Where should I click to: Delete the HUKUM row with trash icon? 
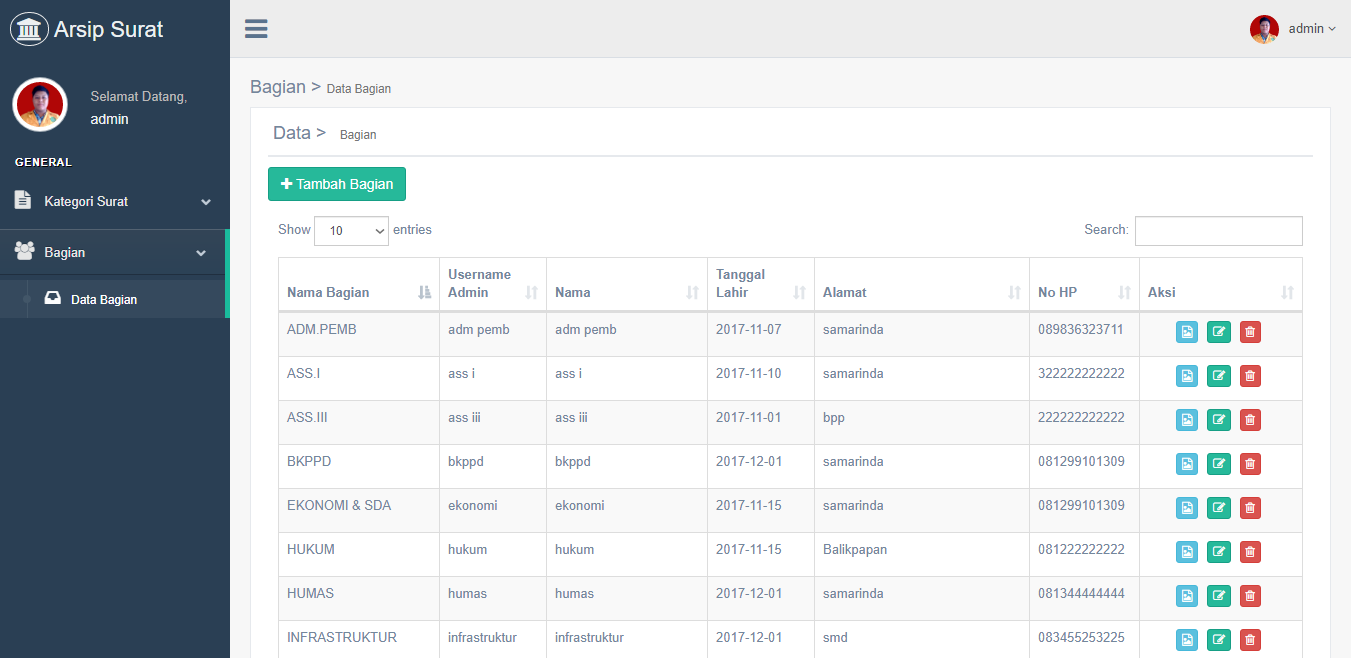1249,552
